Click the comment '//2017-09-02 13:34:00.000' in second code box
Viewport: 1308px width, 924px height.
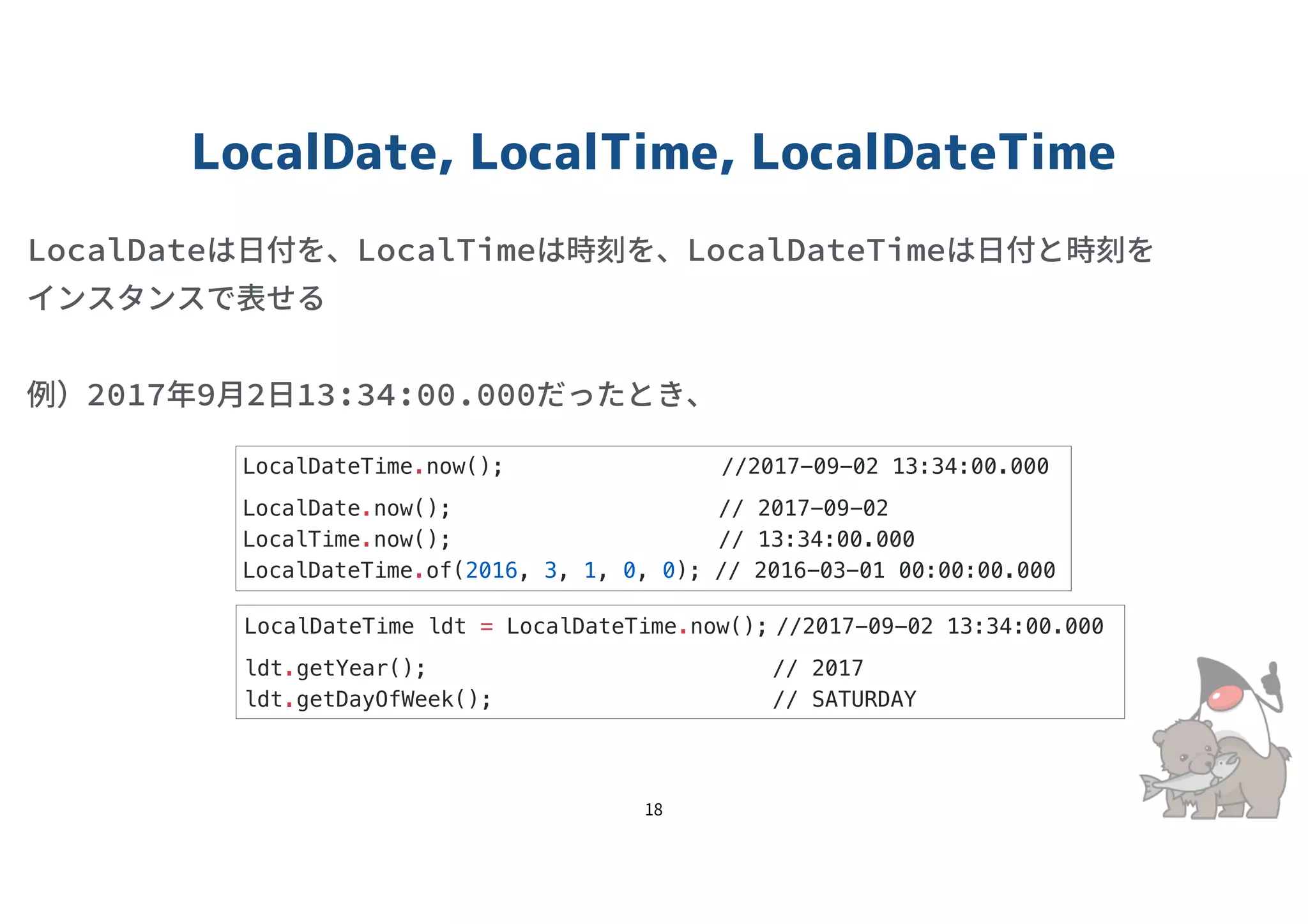click(x=940, y=626)
